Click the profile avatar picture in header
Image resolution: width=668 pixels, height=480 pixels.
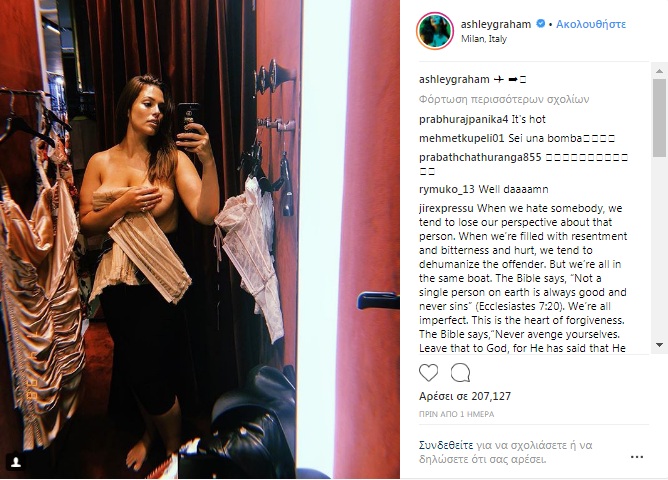(435, 31)
